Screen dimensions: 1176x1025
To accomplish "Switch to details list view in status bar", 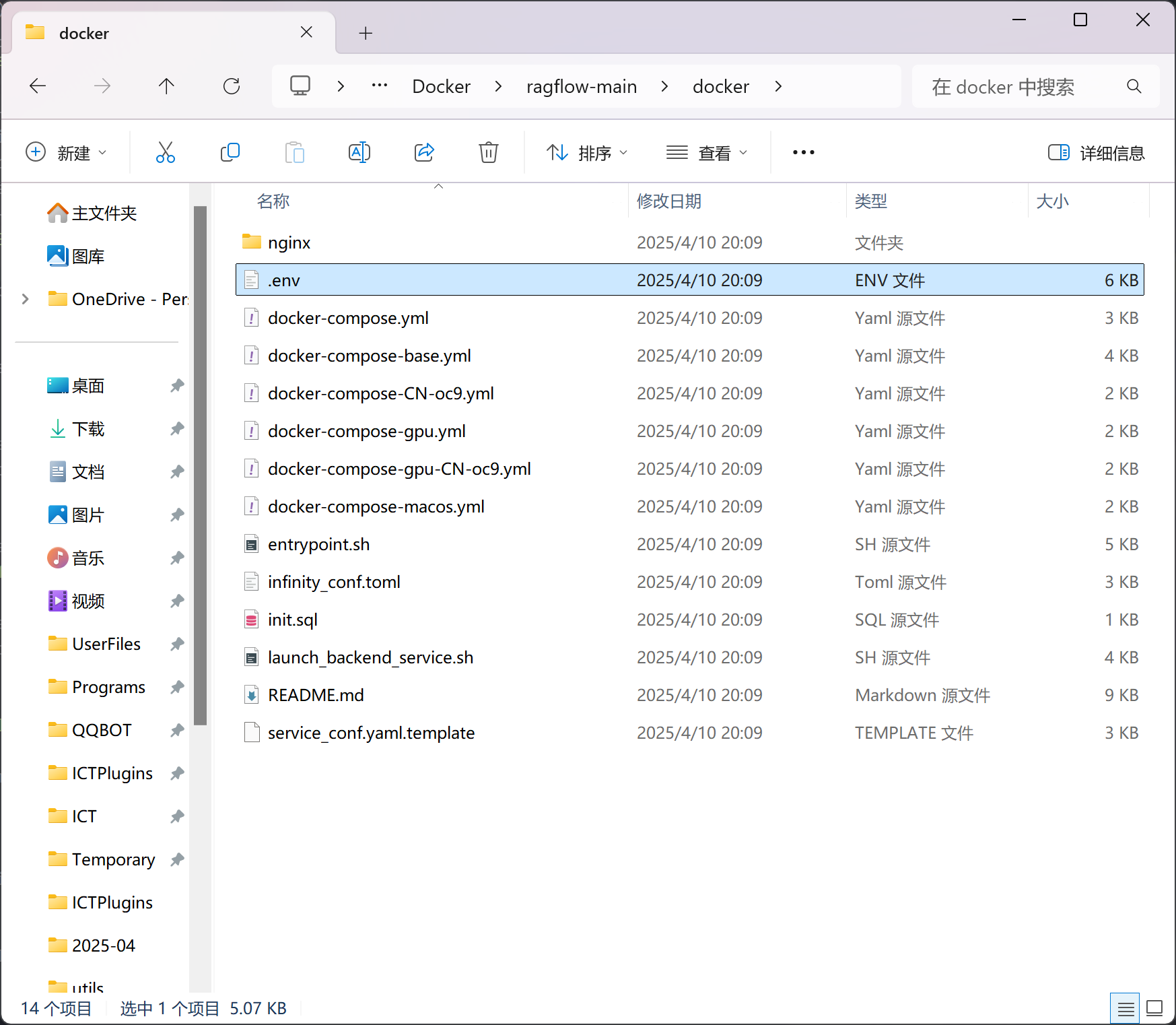I will pyautogui.click(x=1125, y=1008).
